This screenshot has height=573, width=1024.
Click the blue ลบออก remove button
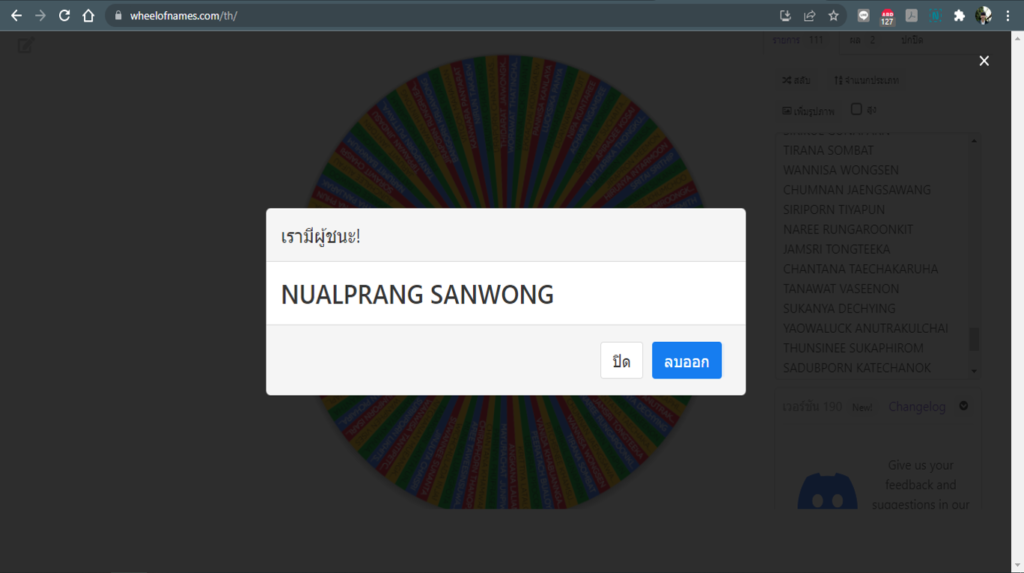point(686,360)
